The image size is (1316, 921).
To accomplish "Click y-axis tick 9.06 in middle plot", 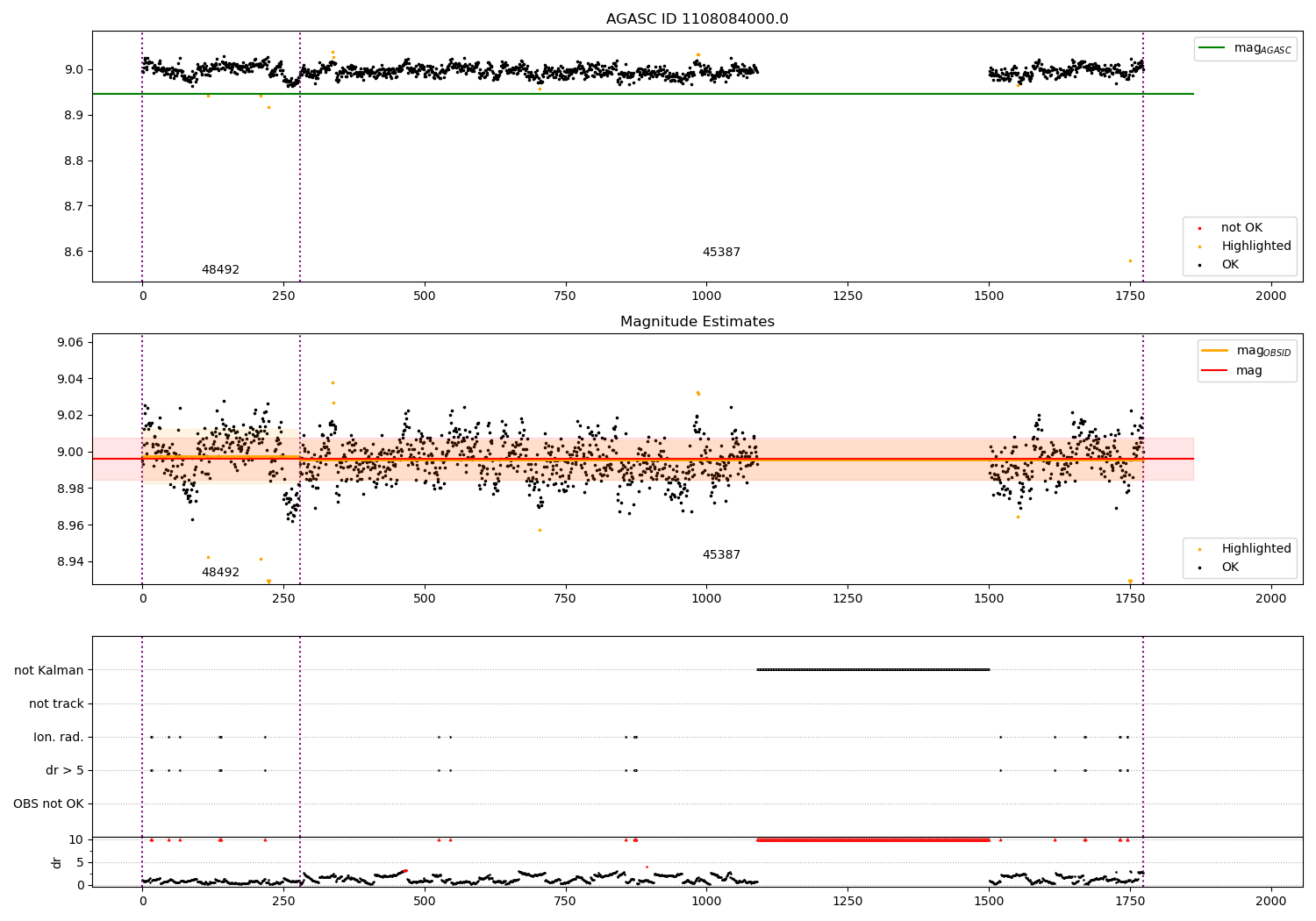I will pyautogui.click(x=70, y=343).
